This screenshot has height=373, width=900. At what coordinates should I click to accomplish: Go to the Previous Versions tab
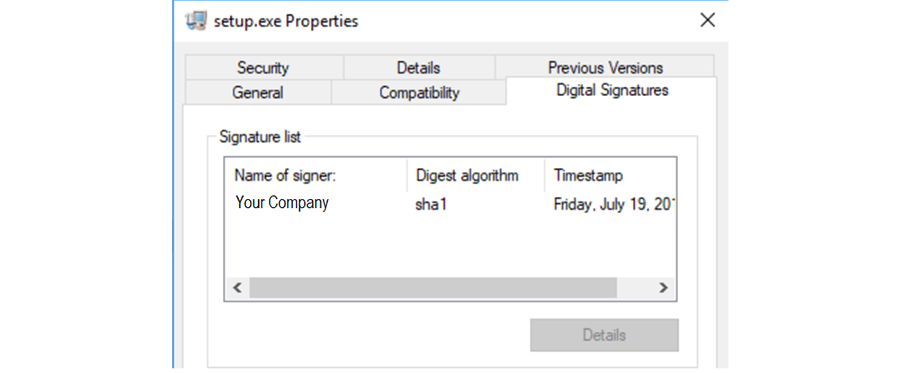coord(605,68)
